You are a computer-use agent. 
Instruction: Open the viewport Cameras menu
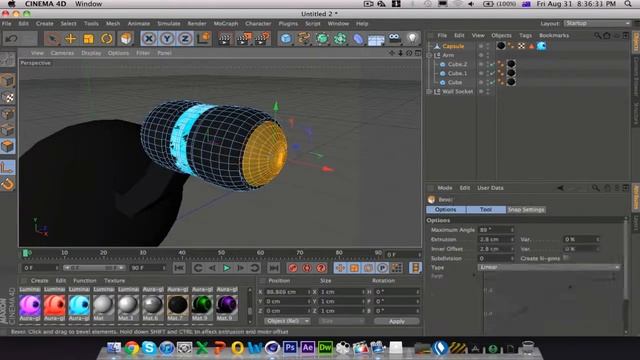62,53
